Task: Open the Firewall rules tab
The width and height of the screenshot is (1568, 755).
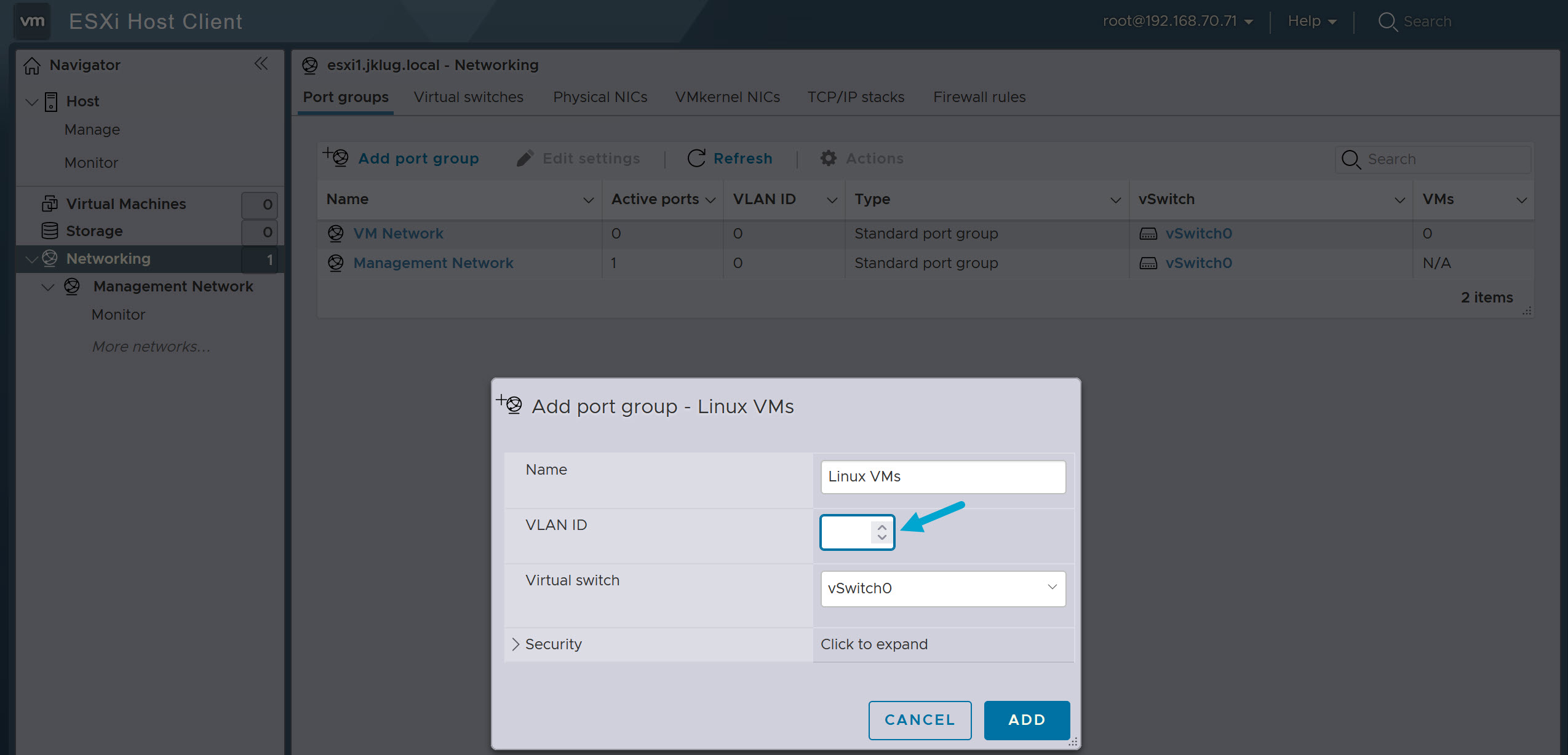Action: (x=978, y=97)
